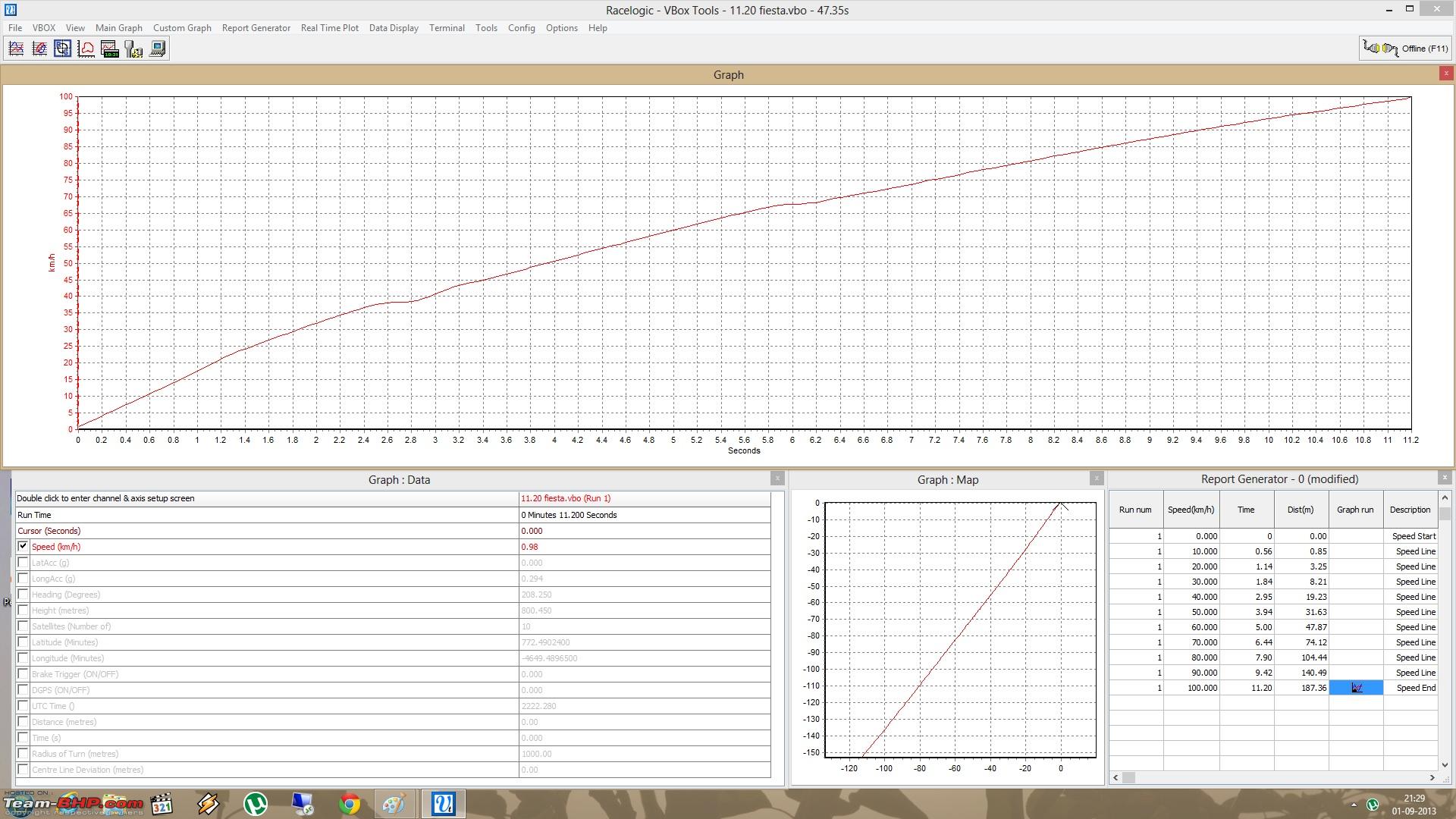The width and height of the screenshot is (1456, 819).
Task: Open the Real Time Plot toolbar icon
Action: [86, 49]
